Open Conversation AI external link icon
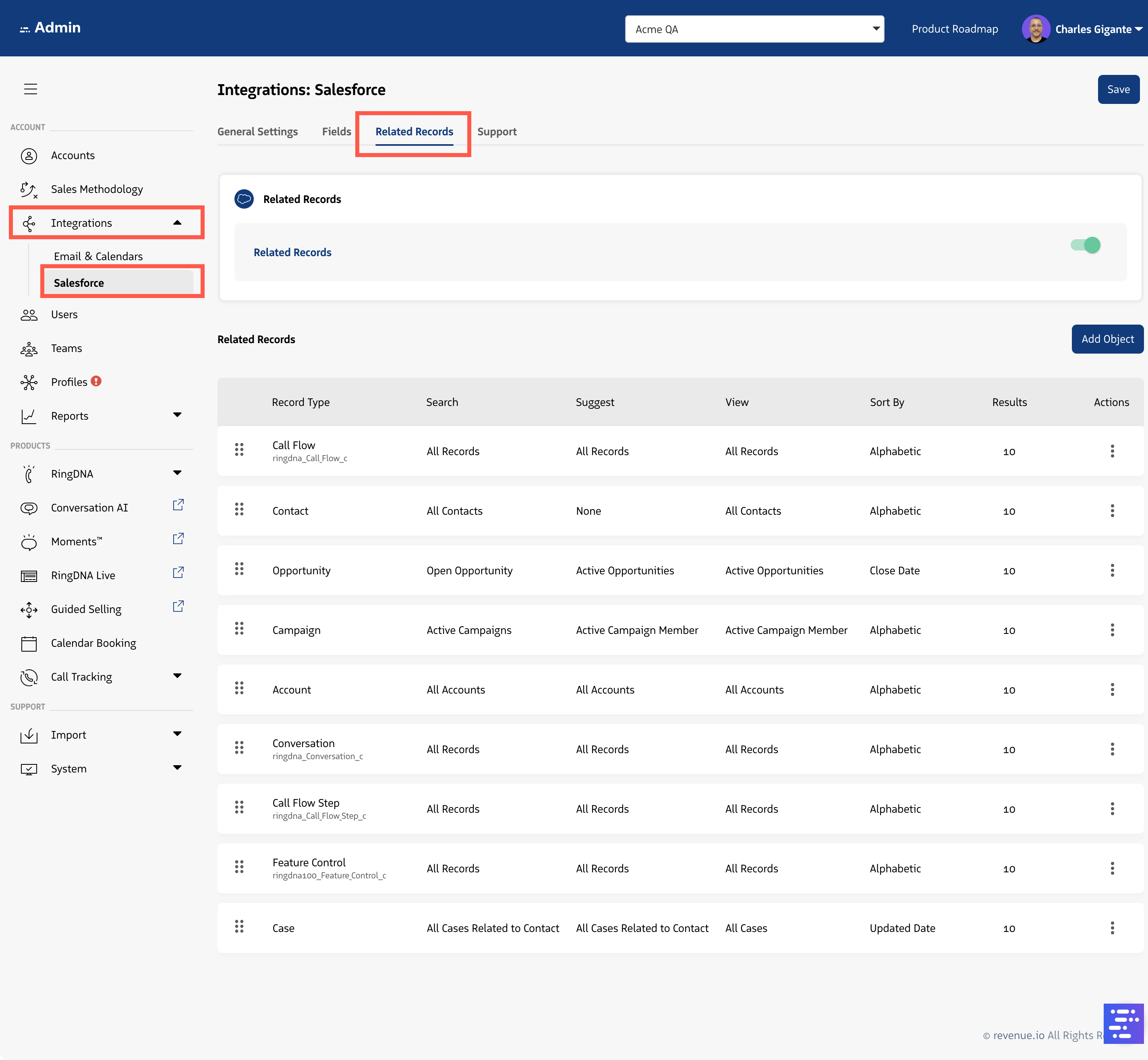 (178, 505)
